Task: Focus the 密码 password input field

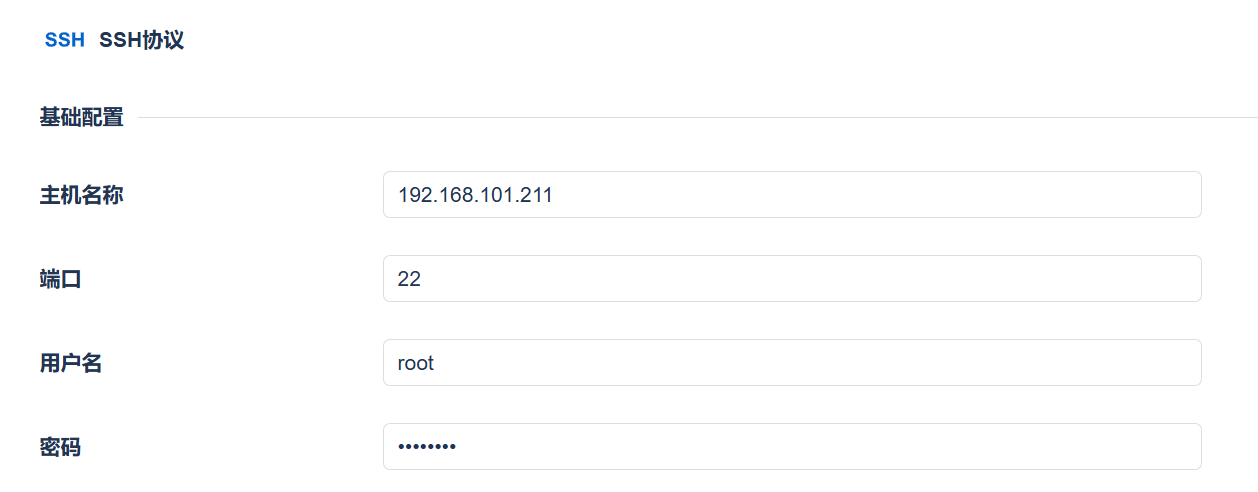Action: point(792,446)
